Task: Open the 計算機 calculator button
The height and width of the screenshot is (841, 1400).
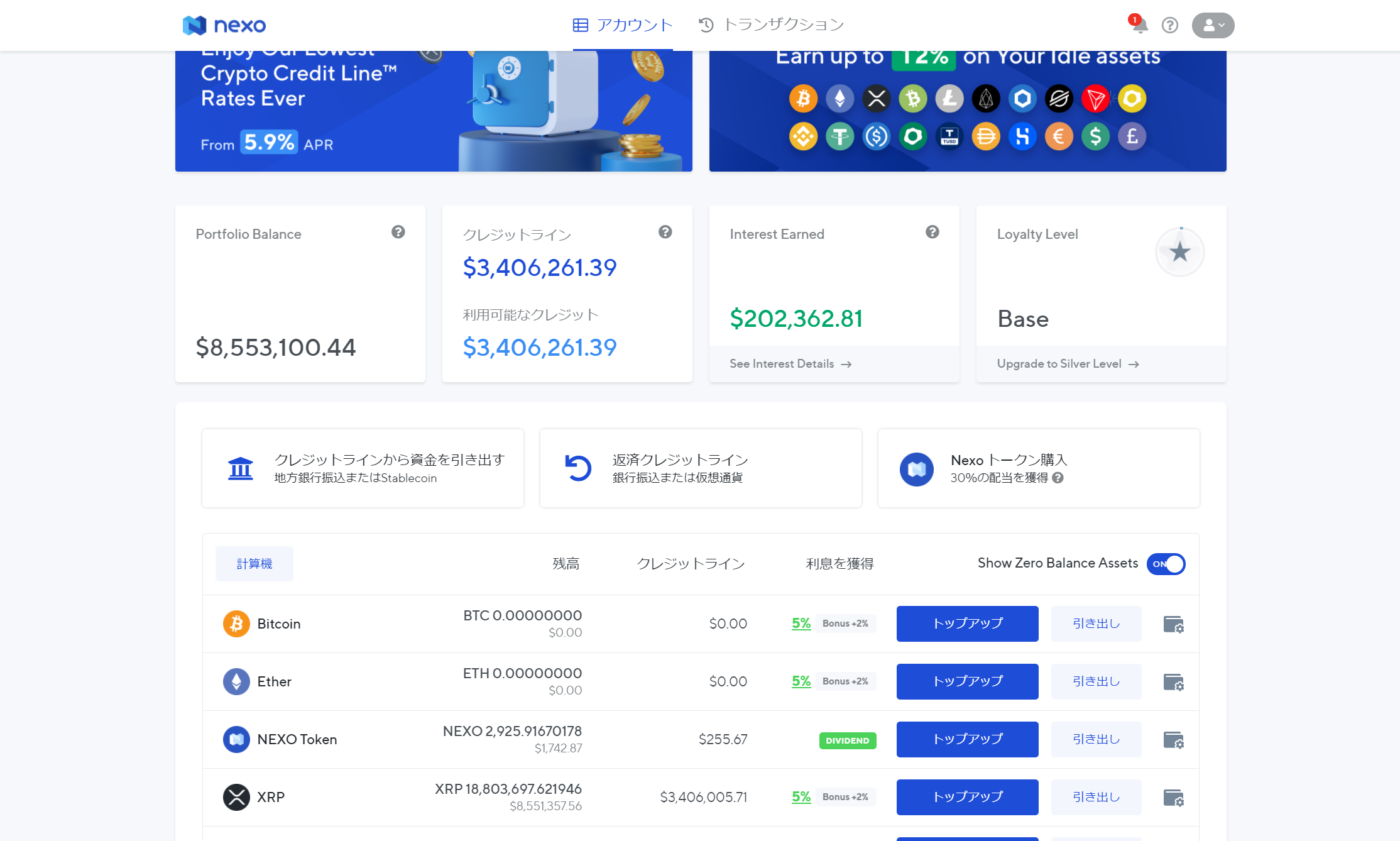Action: click(x=254, y=564)
